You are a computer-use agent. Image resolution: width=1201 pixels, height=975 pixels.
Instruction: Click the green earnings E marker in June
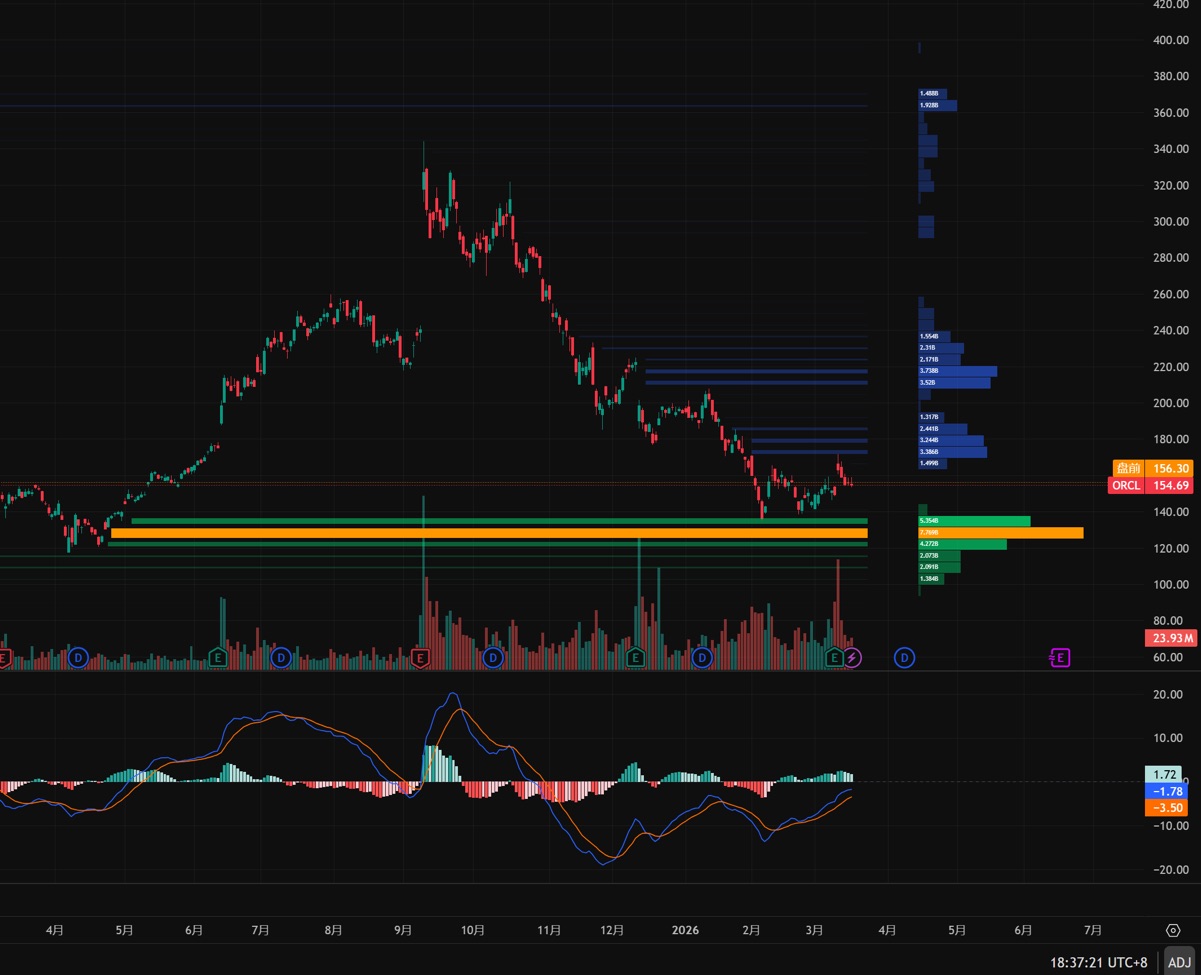pyautogui.click(x=217, y=658)
